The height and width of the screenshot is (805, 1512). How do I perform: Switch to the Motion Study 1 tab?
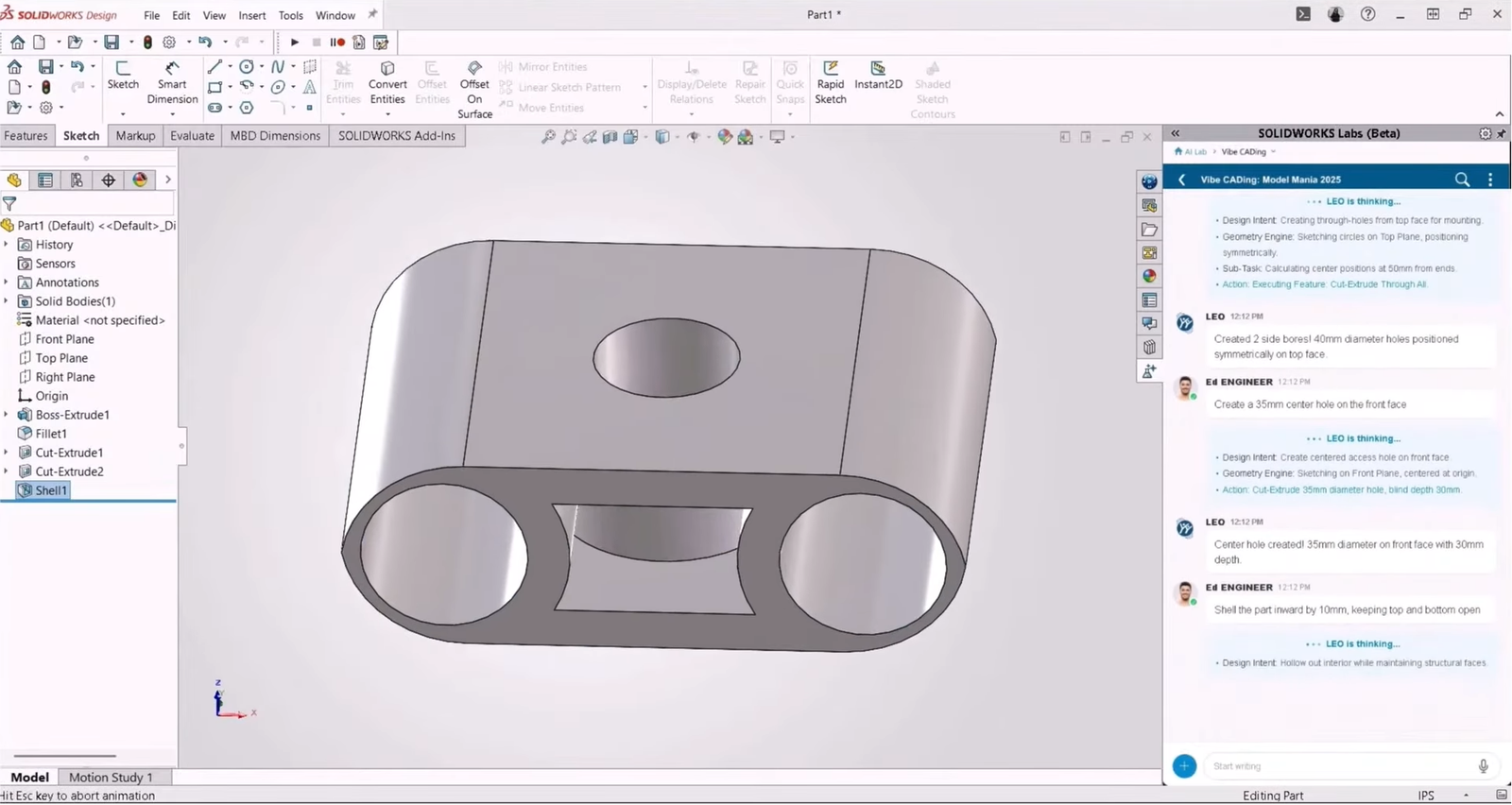tap(111, 777)
